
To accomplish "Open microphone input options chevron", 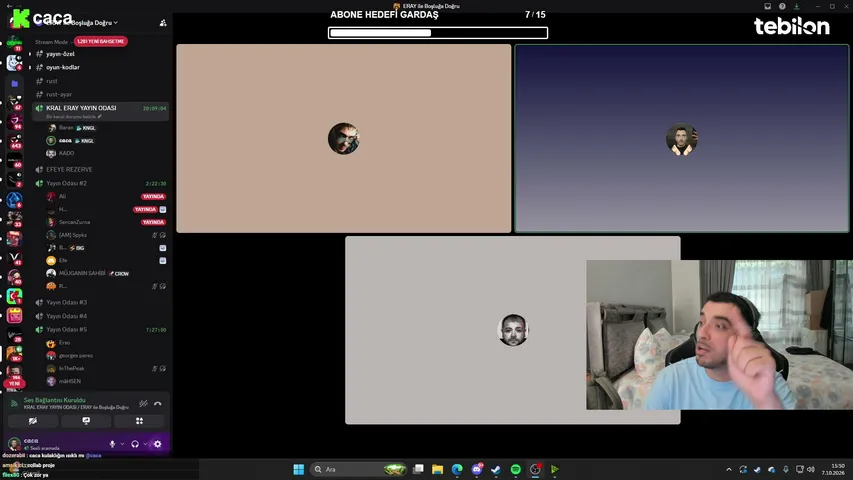I will 122,444.
